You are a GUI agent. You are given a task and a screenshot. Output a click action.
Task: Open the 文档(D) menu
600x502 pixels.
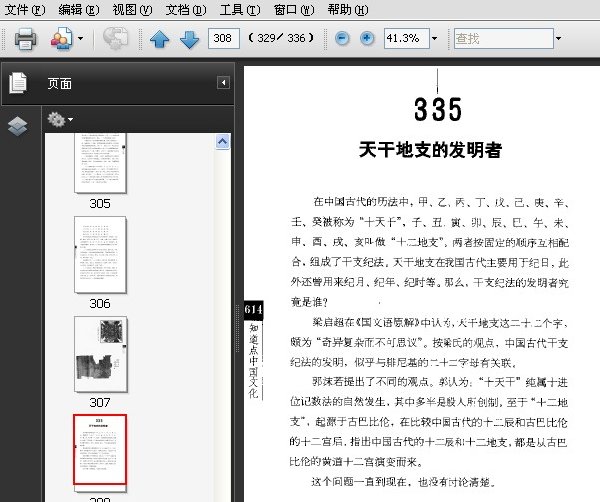coord(186,9)
